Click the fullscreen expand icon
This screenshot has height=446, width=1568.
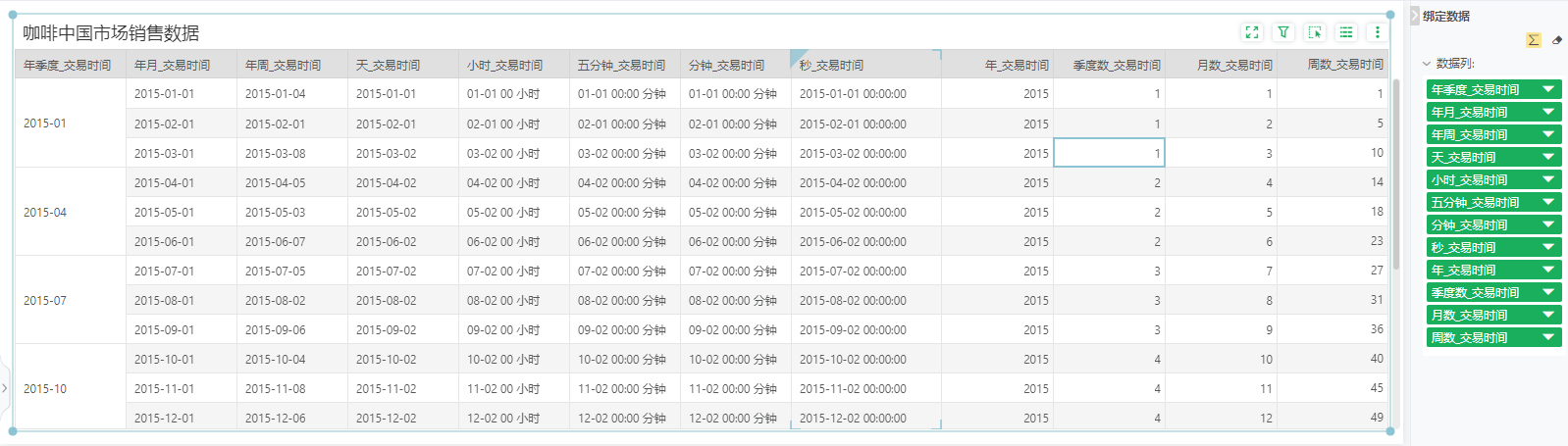pyautogui.click(x=1252, y=32)
